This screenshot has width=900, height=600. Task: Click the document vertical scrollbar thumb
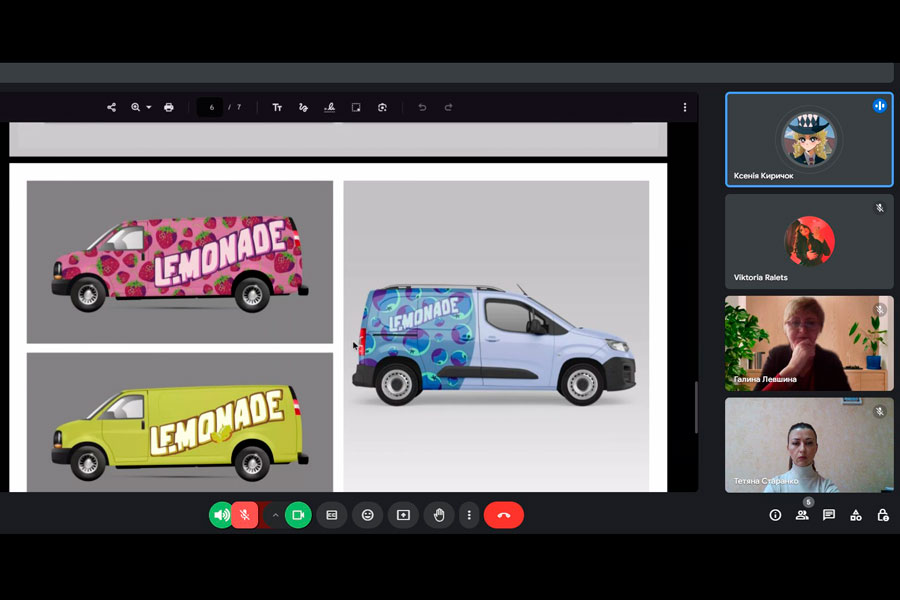pyautogui.click(x=696, y=407)
